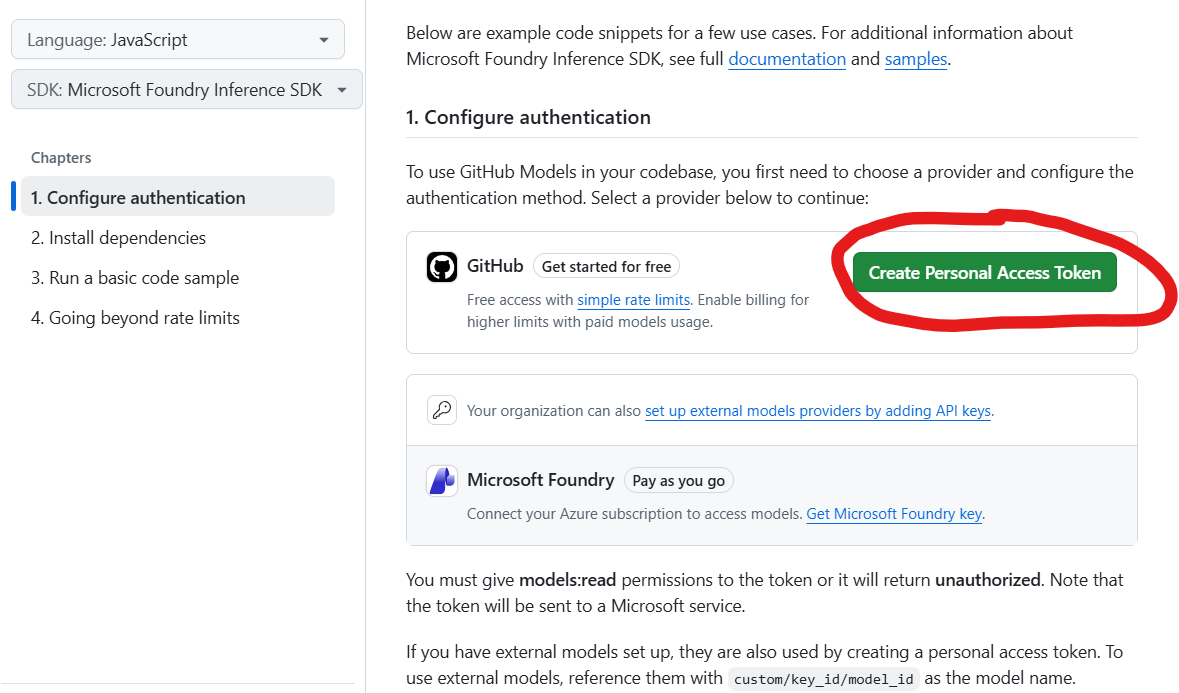Click the key icon for external models
Viewport: 1179px width, 693px height.
coord(442,410)
